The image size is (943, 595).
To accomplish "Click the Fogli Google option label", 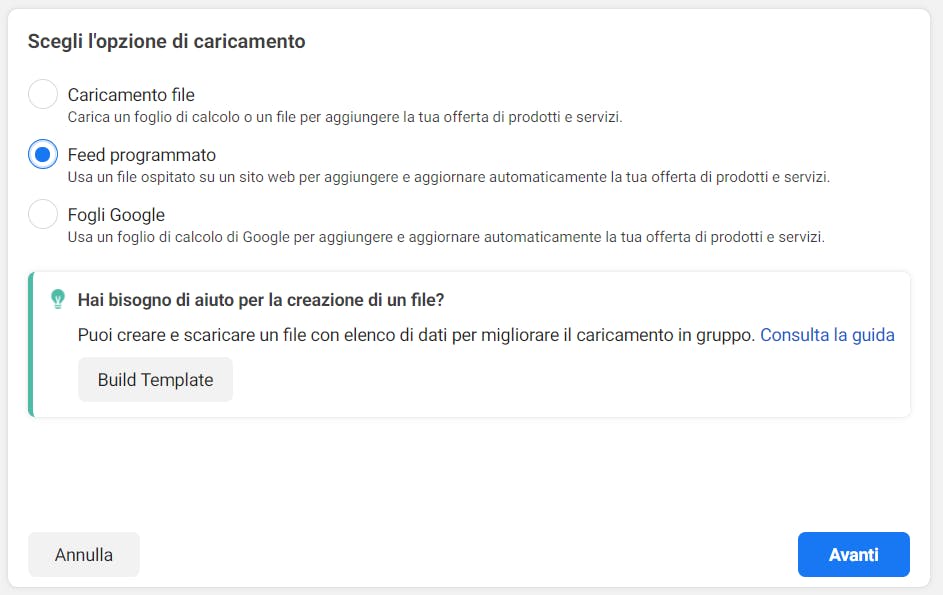I will tap(116, 215).
